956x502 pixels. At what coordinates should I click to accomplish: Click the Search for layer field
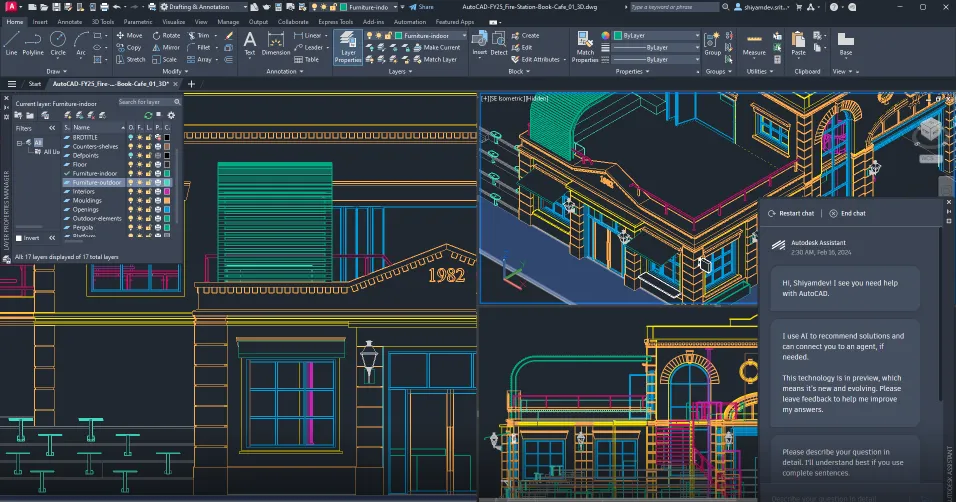(x=149, y=102)
